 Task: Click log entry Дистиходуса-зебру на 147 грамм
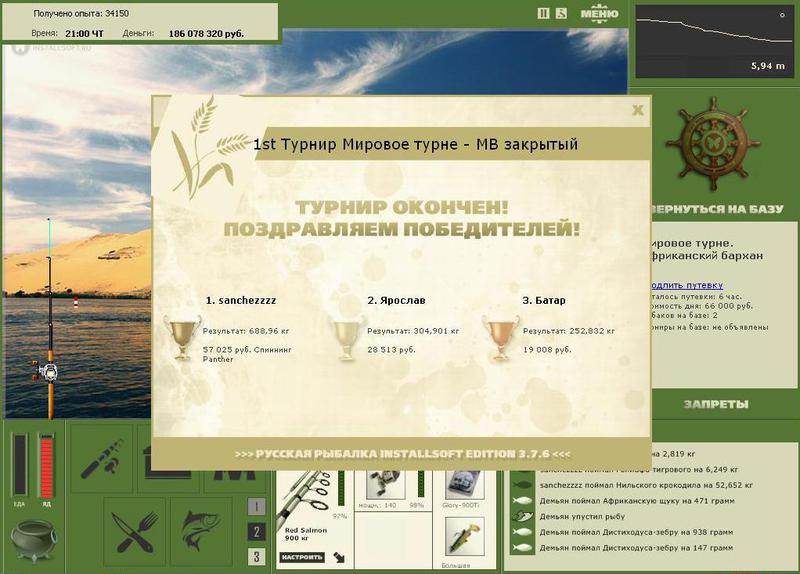click(x=636, y=548)
